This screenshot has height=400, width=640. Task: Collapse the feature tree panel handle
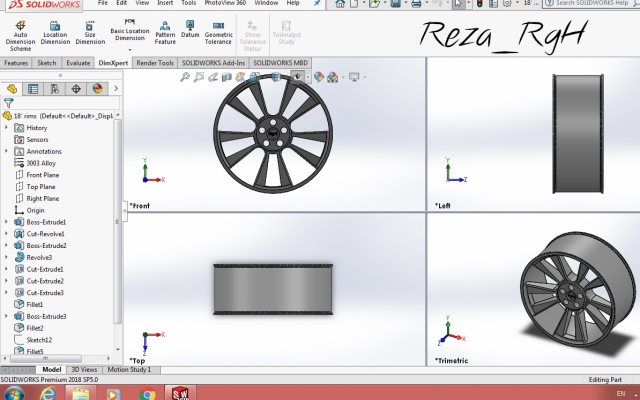point(124,211)
